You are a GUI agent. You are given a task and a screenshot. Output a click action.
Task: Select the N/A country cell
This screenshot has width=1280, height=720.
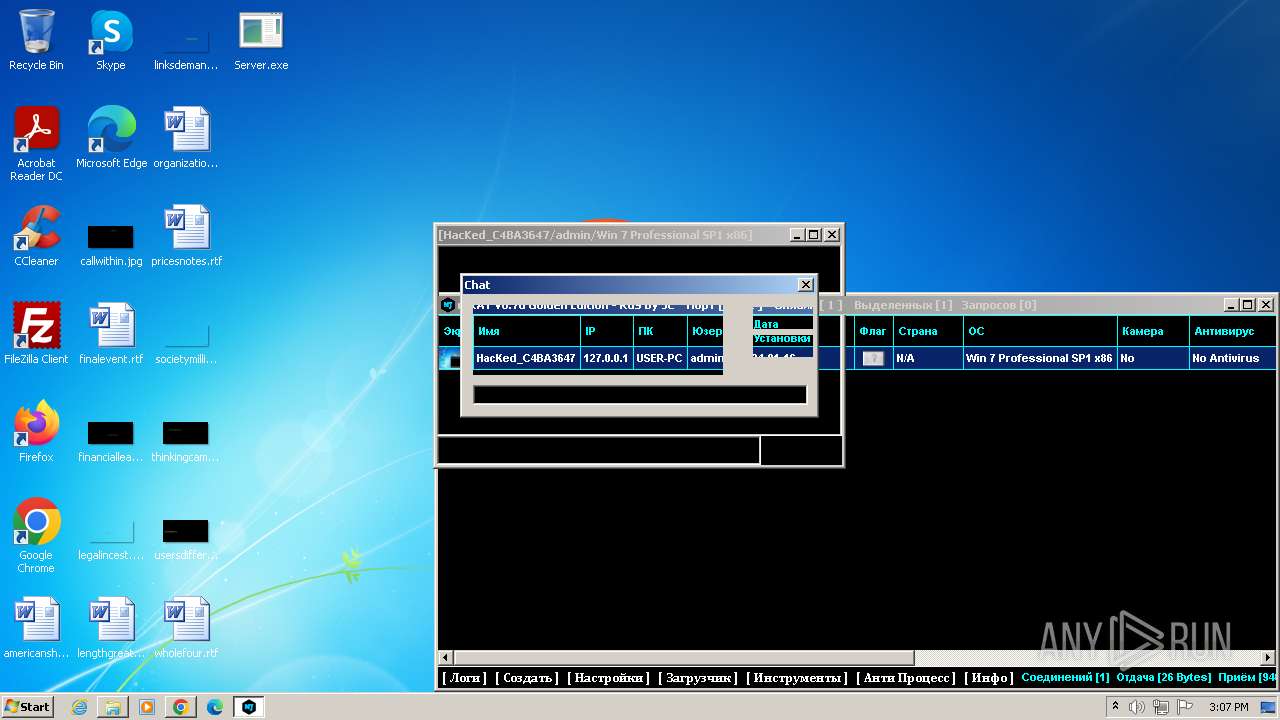(x=929, y=358)
